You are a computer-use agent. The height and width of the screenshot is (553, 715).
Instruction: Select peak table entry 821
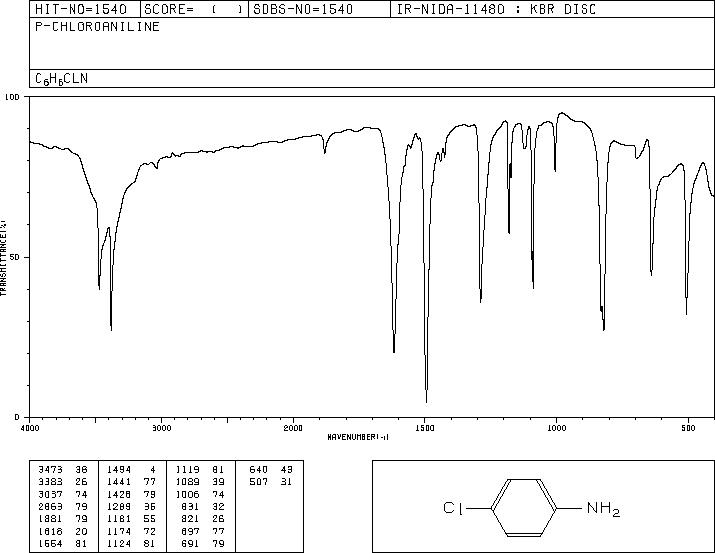[191, 519]
